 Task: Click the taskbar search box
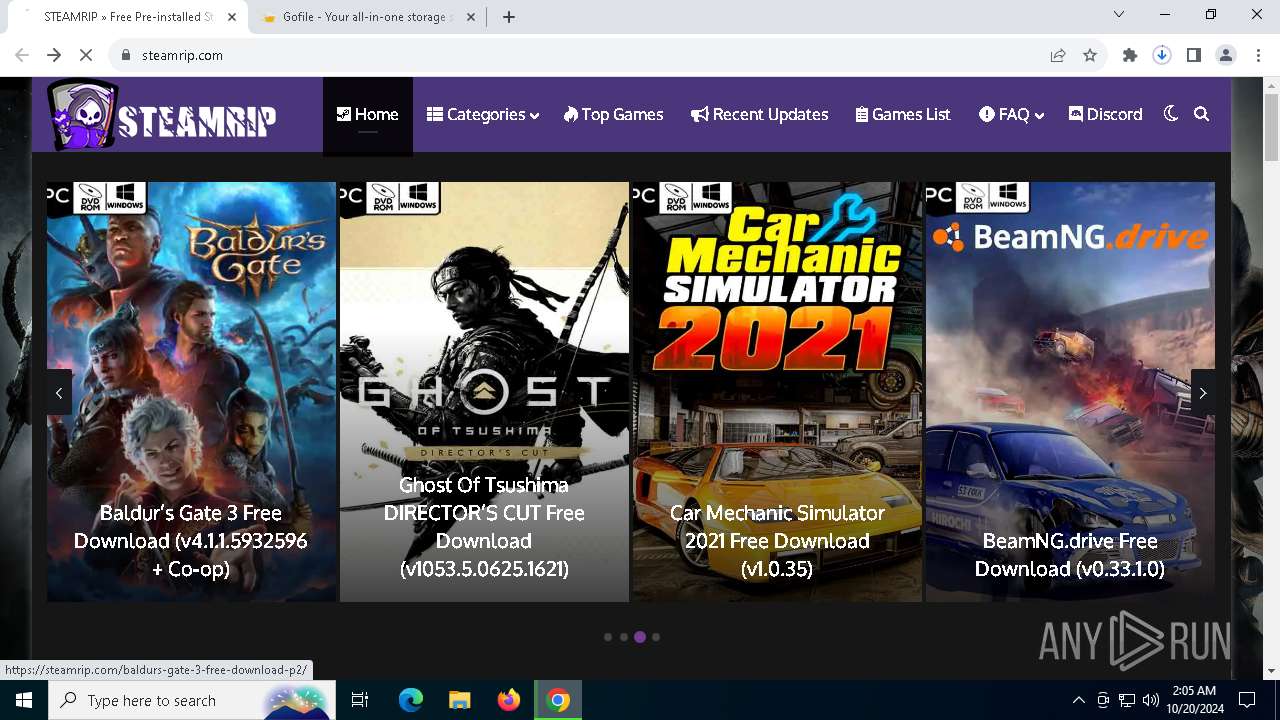pyautogui.click(x=194, y=700)
